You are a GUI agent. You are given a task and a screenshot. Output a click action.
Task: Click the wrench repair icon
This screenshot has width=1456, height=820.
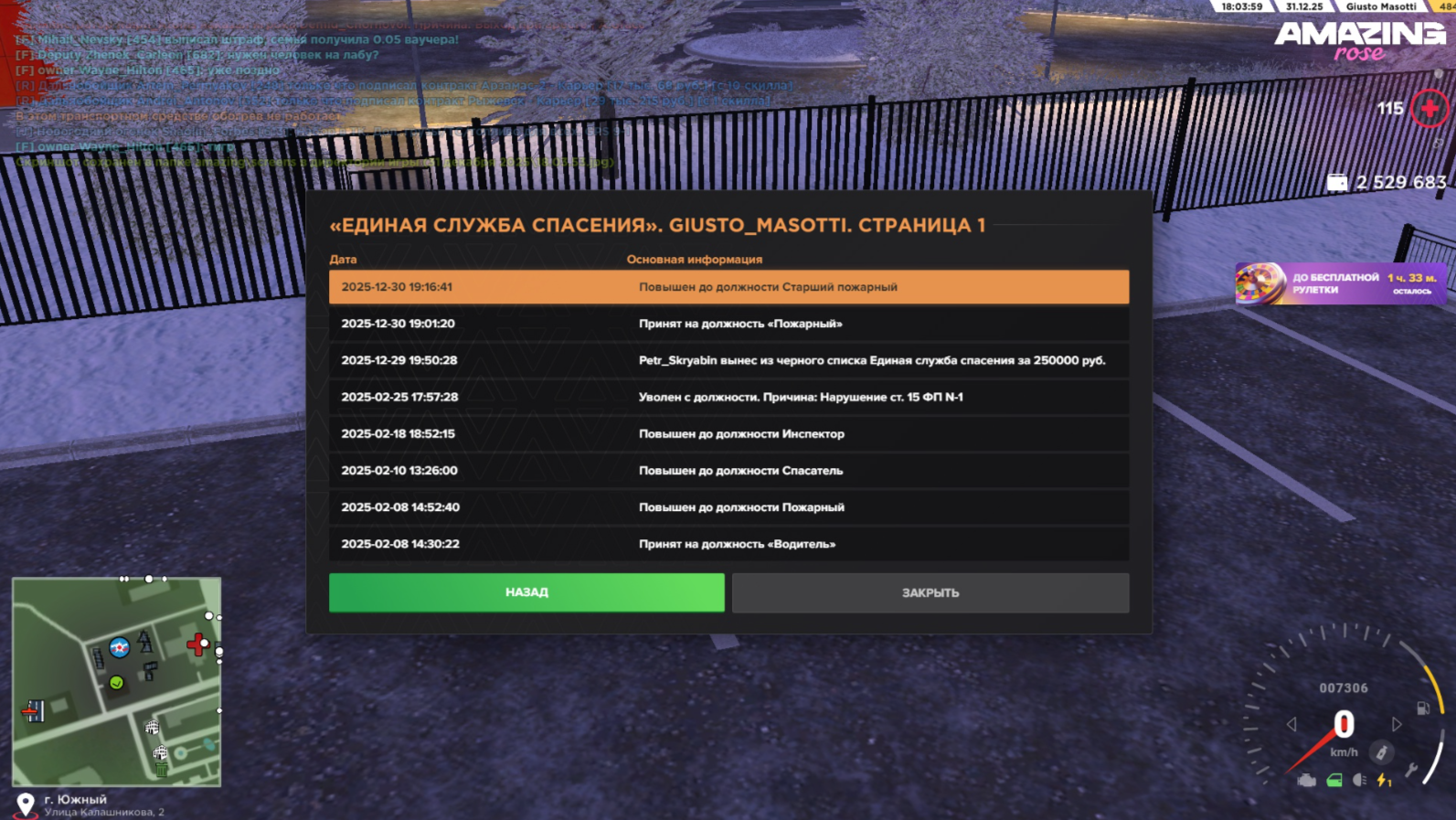pyautogui.click(x=1412, y=770)
